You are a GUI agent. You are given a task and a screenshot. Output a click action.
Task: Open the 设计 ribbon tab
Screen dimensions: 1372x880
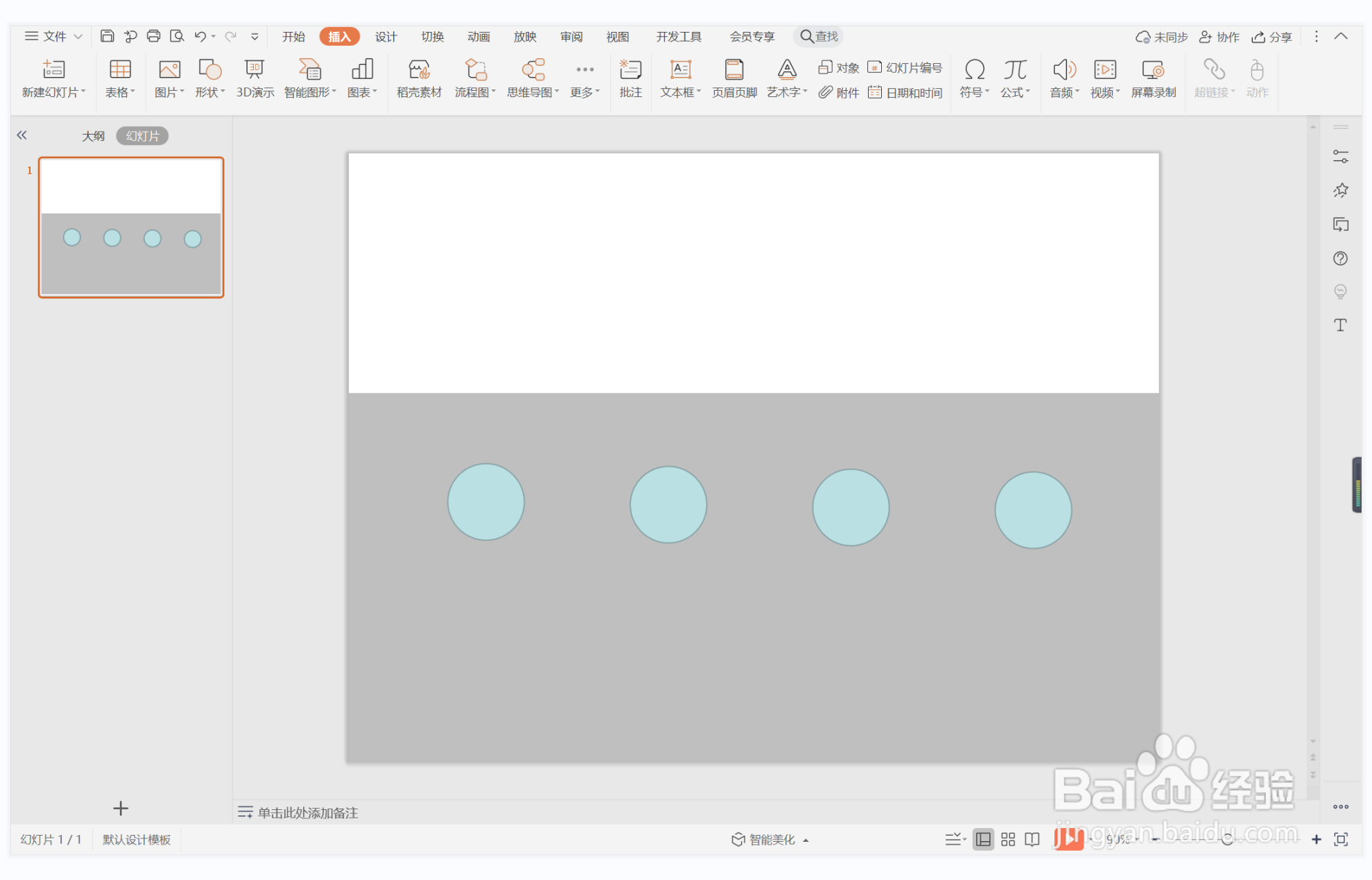coord(385,37)
